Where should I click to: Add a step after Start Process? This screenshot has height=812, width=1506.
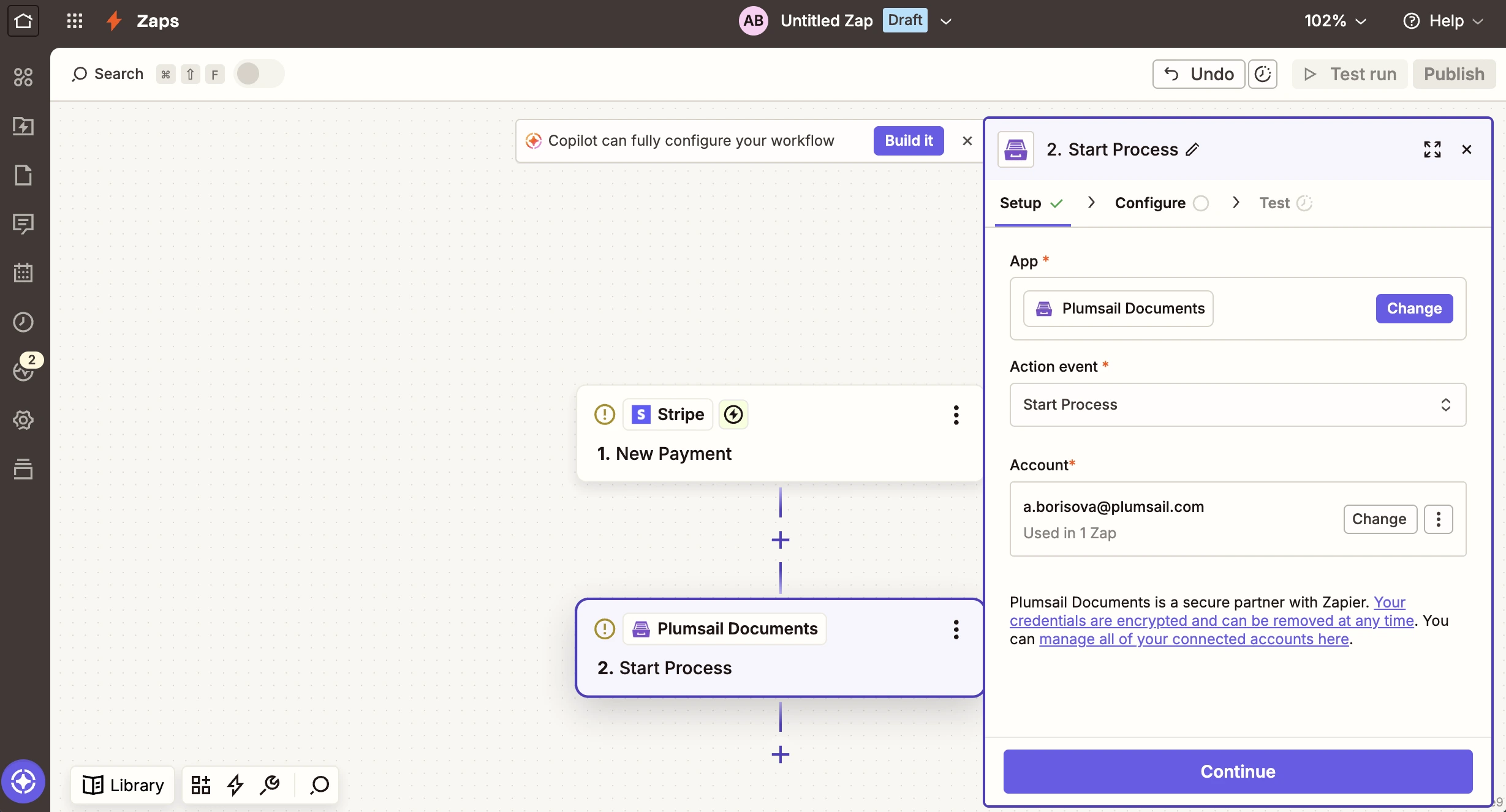click(x=781, y=754)
